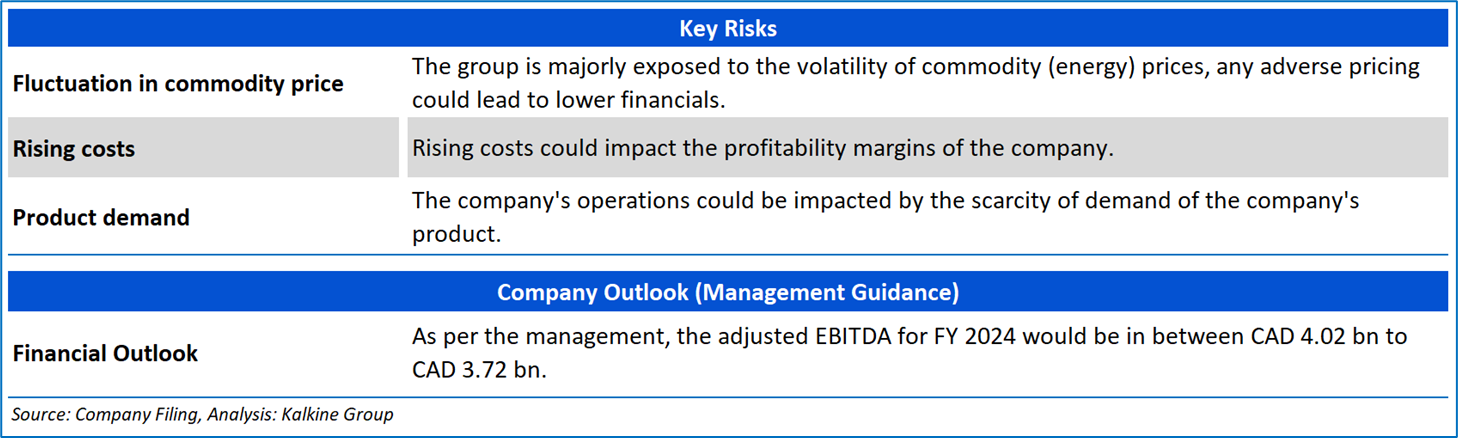Select the Financial Outlook row label
The width and height of the screenshot is (1458, 438).
coord(105,353)
